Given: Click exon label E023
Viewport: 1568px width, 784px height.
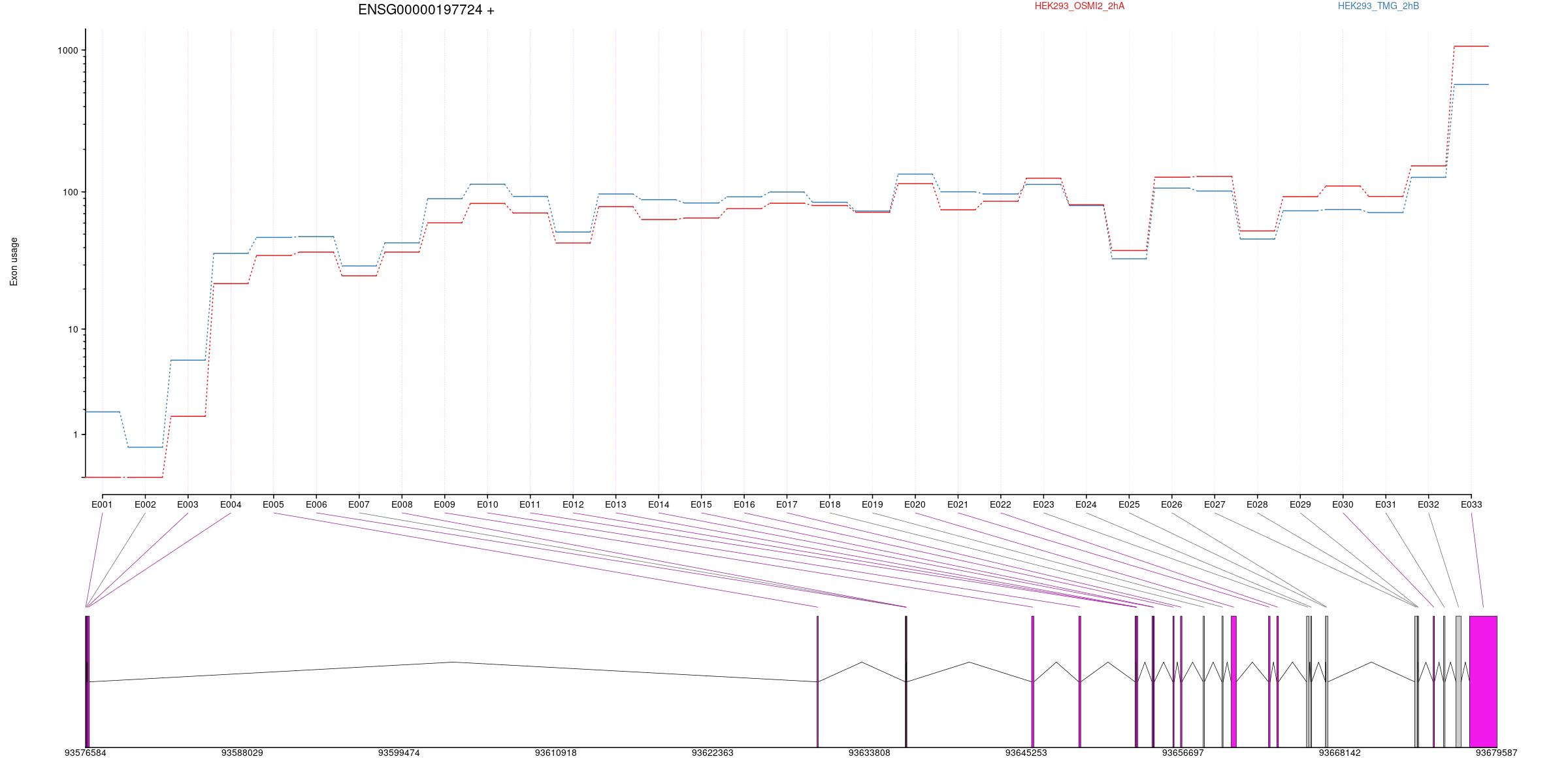Looking at the screenshot, I should click(1043, 504).
